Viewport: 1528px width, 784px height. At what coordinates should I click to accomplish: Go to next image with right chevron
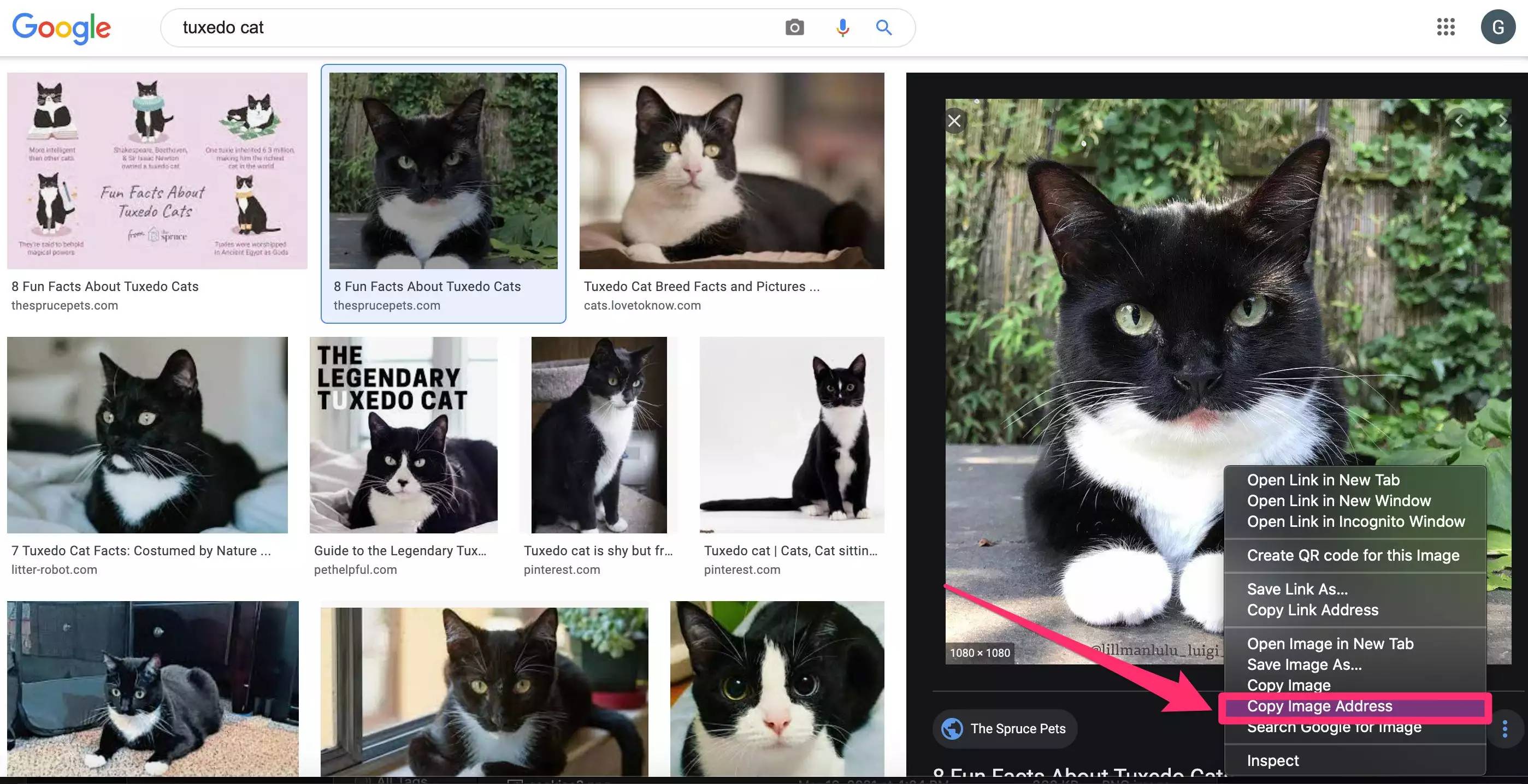click(1502, 121)
